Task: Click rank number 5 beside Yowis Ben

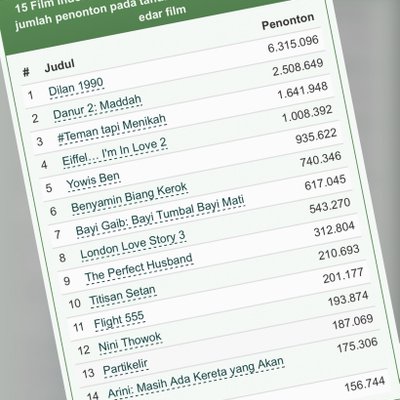Action: click(49, 188)
